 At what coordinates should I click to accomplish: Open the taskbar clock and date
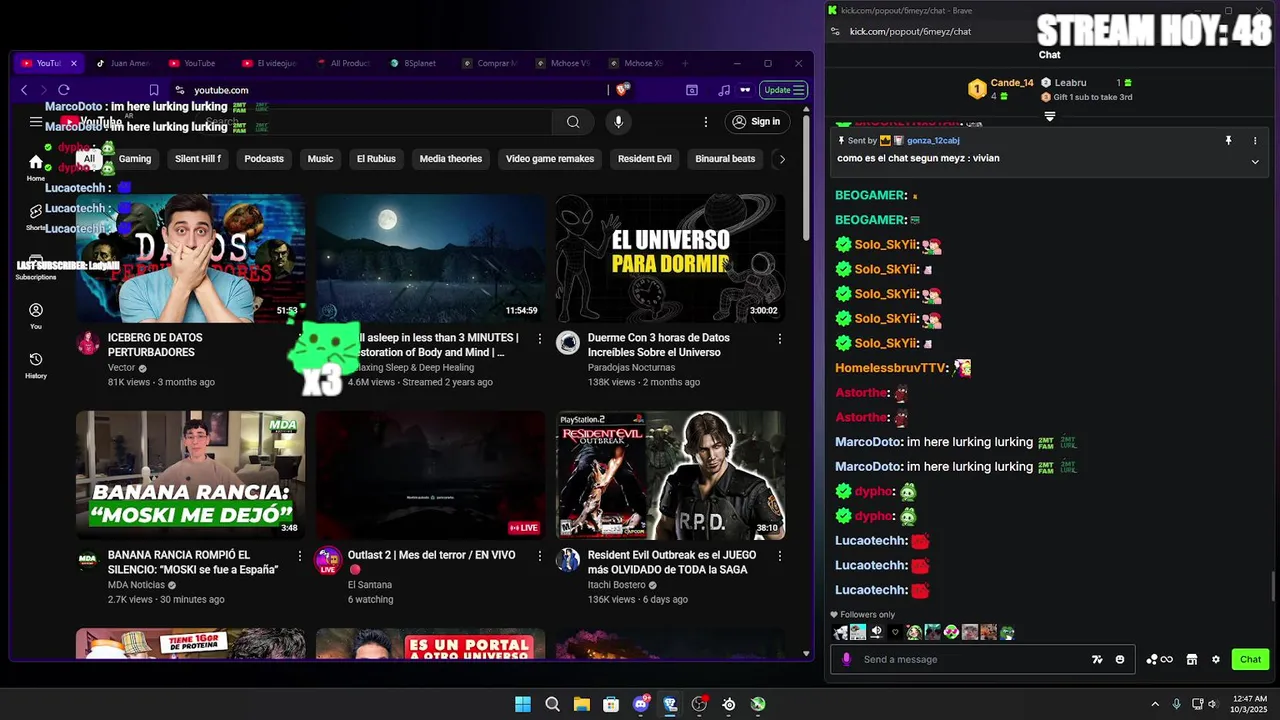pos(1250,704)
